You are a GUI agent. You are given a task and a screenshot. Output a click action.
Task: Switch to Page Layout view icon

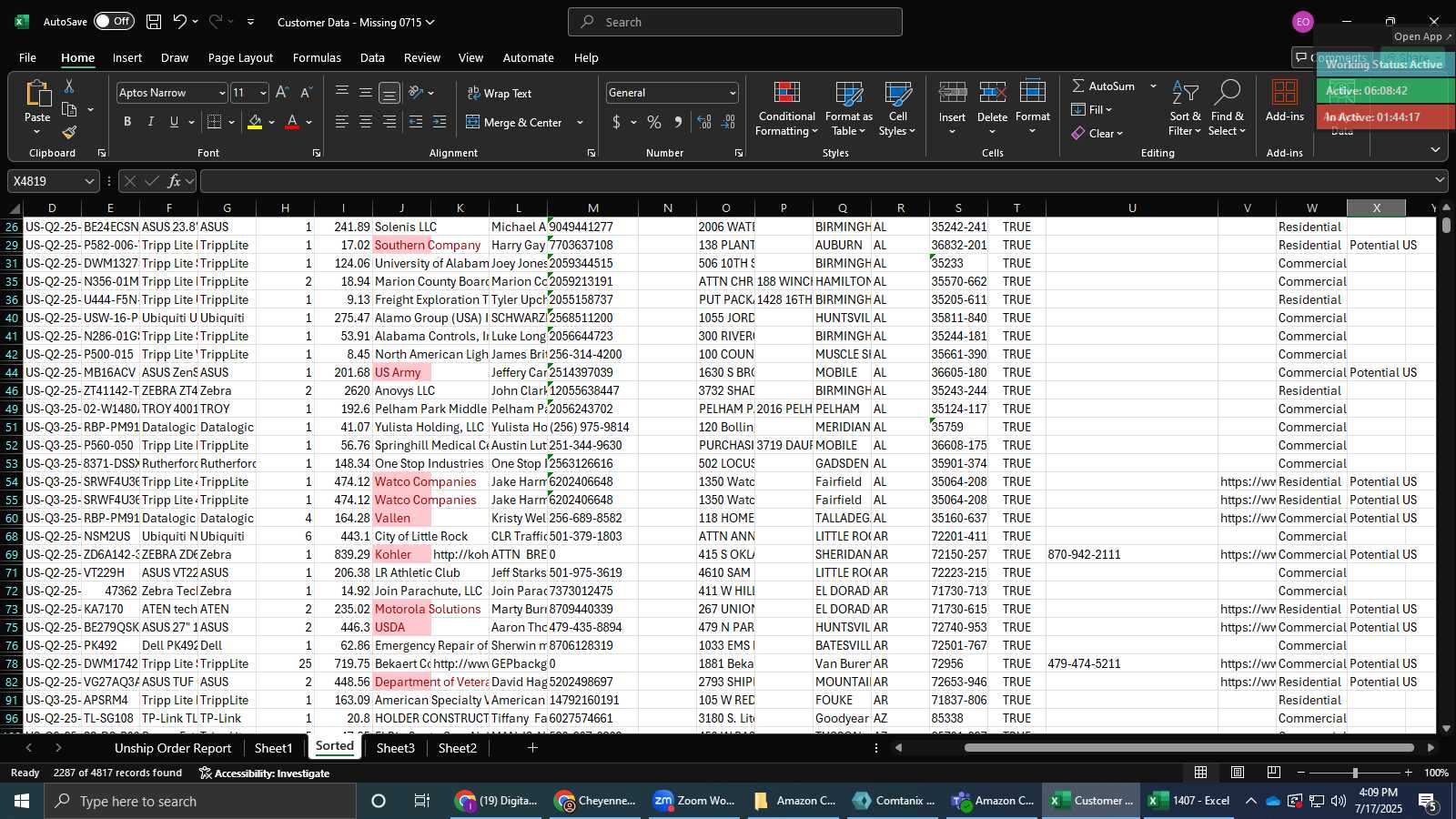[x=1238, y=773]
